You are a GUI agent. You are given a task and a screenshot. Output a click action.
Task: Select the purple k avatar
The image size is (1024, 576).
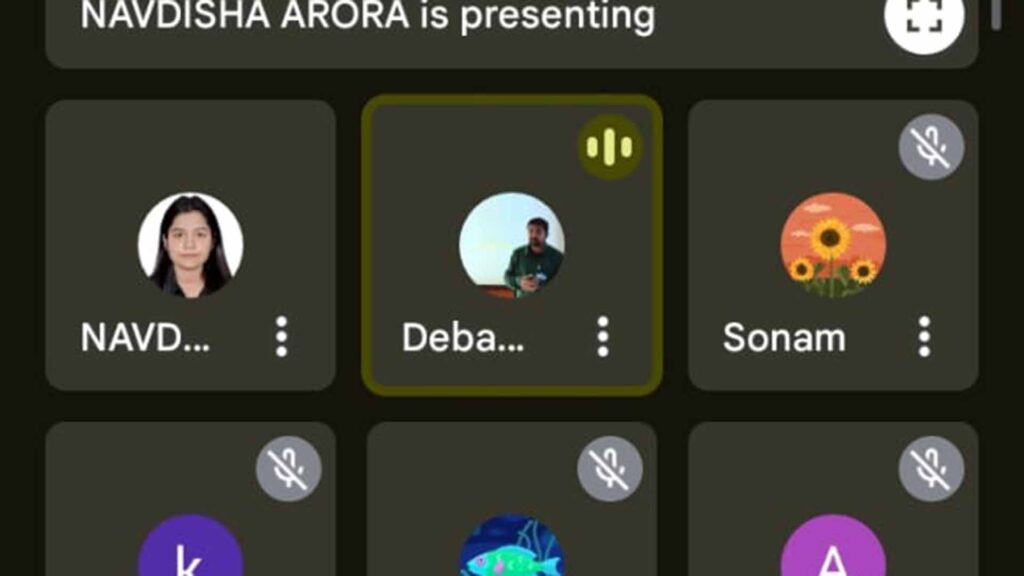[191, 546]
